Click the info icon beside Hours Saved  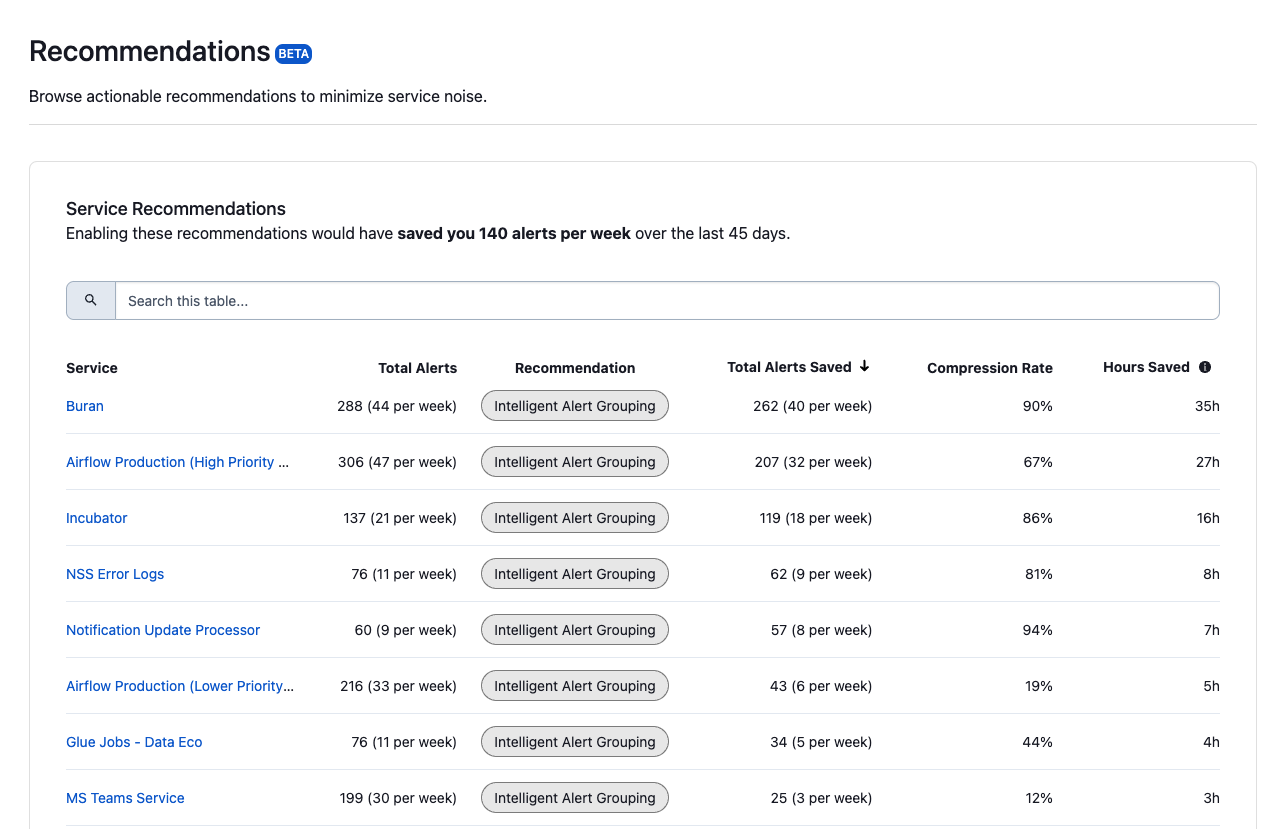(1204, 367)
